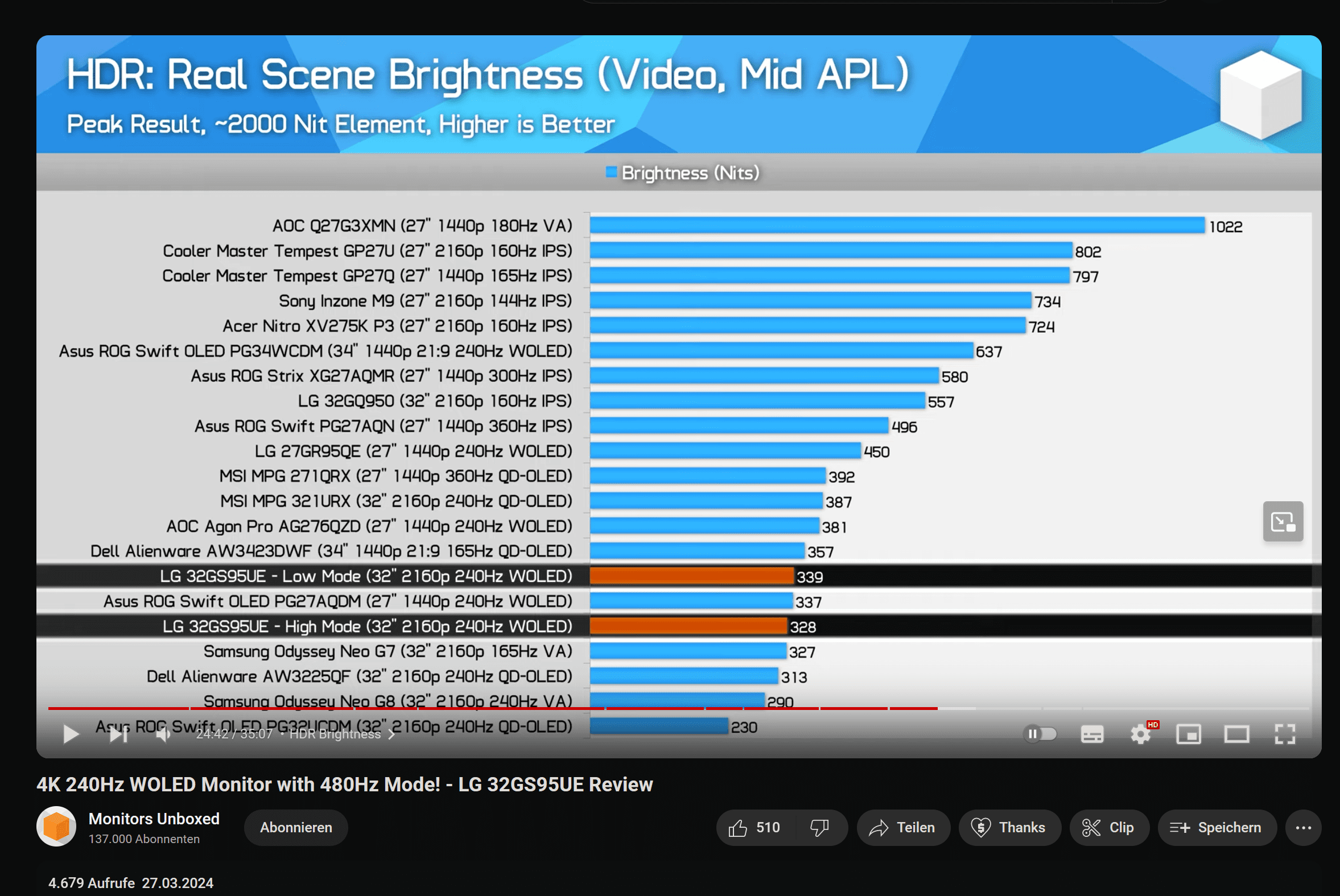The image size is (1340, 896).
Task: Click the MSI MPG 321URX chart label
Action: 396,501
